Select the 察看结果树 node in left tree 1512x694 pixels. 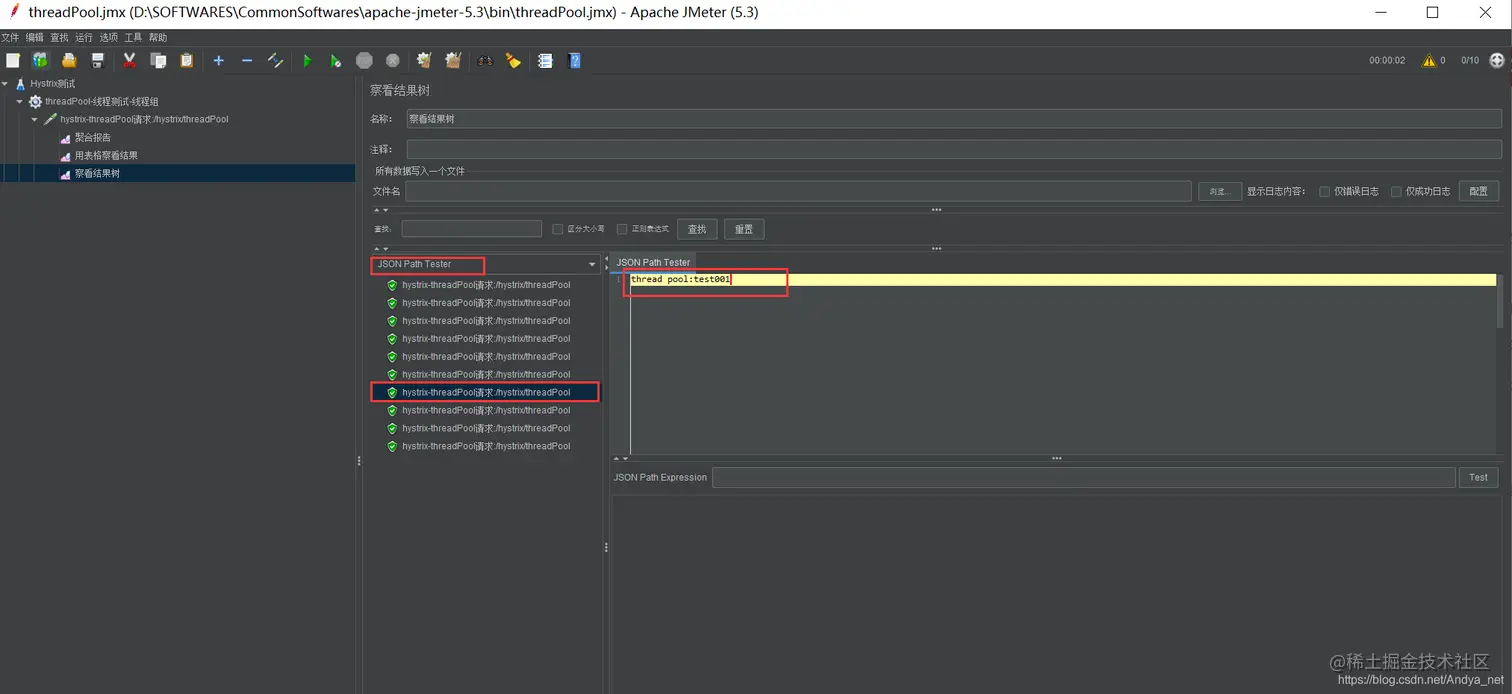click(x=97, y=174)
